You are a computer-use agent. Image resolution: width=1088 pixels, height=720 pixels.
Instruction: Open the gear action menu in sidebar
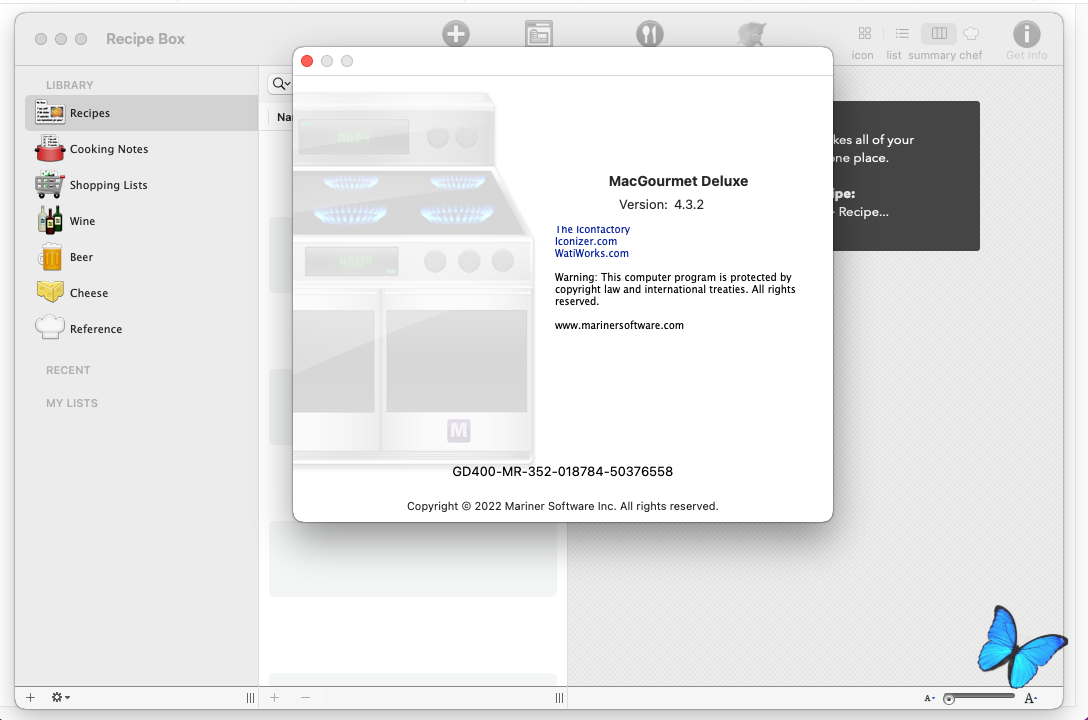(60, 698)
